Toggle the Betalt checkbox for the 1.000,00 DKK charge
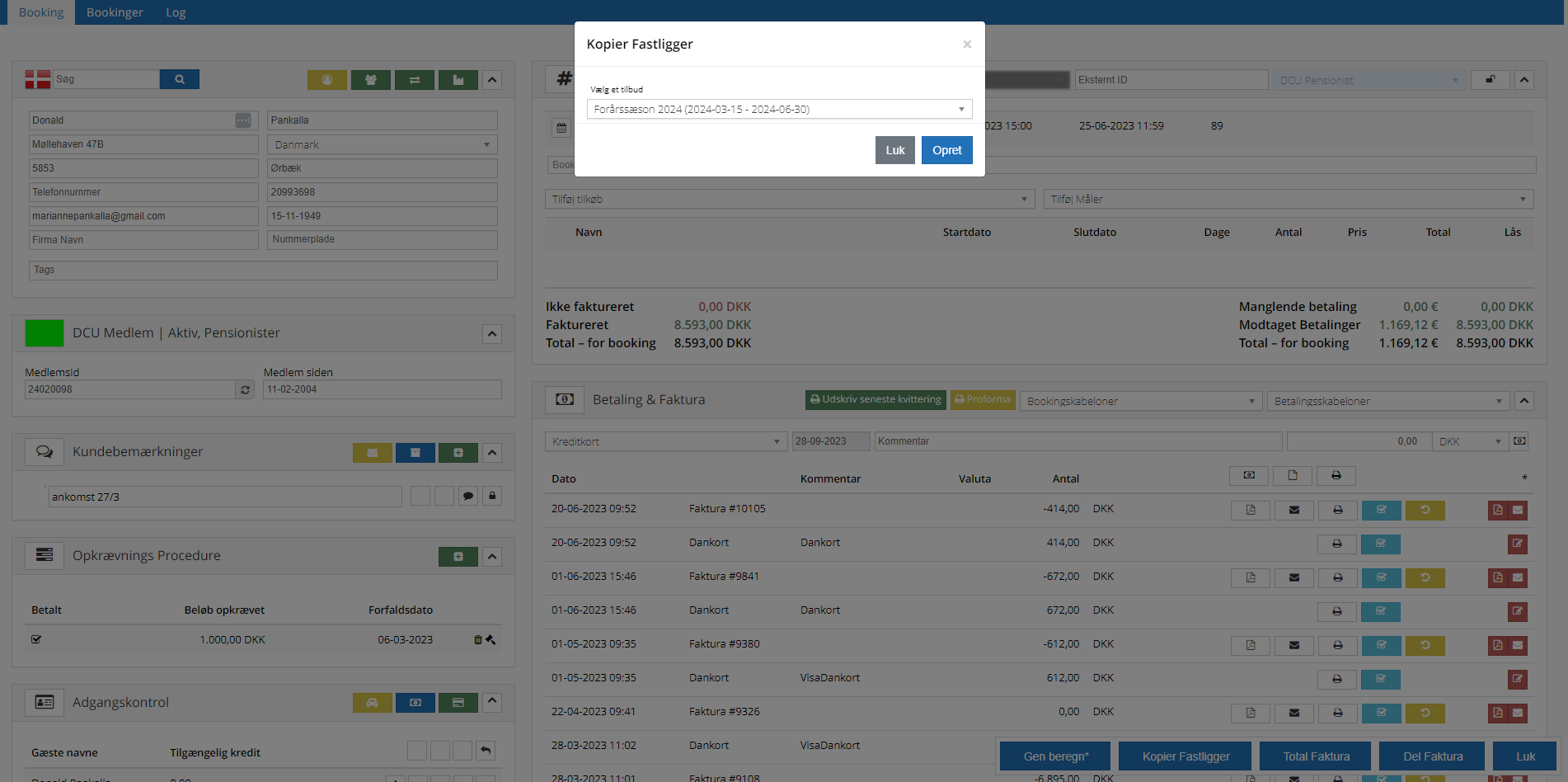The image size is (1568, 782). pyautogui.click(x=36, y=639)
